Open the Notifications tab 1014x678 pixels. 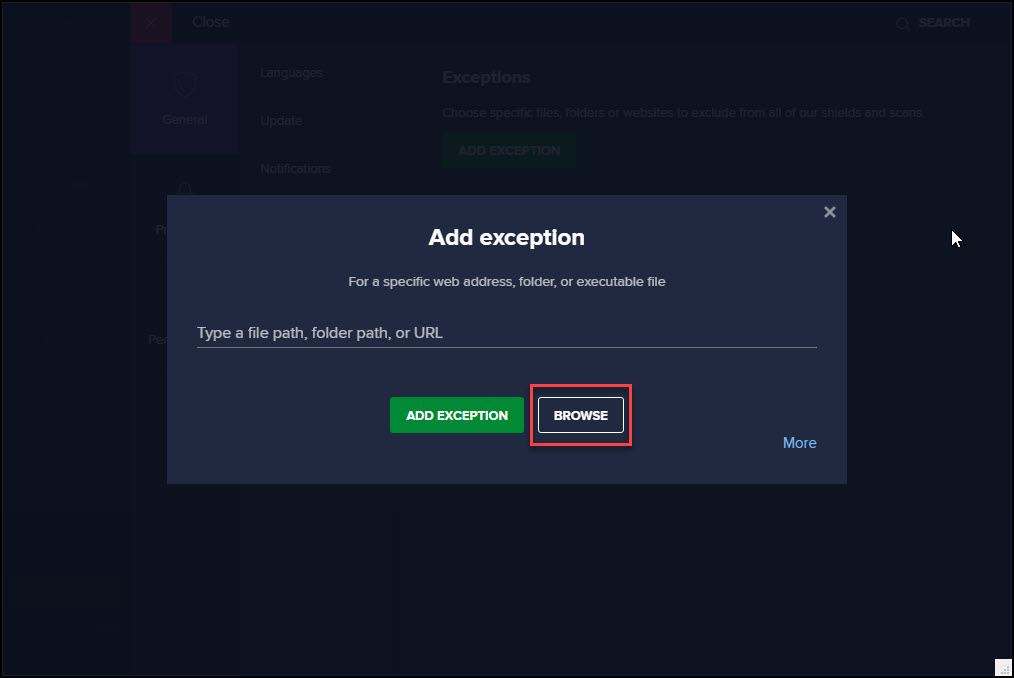click(295, 168)
